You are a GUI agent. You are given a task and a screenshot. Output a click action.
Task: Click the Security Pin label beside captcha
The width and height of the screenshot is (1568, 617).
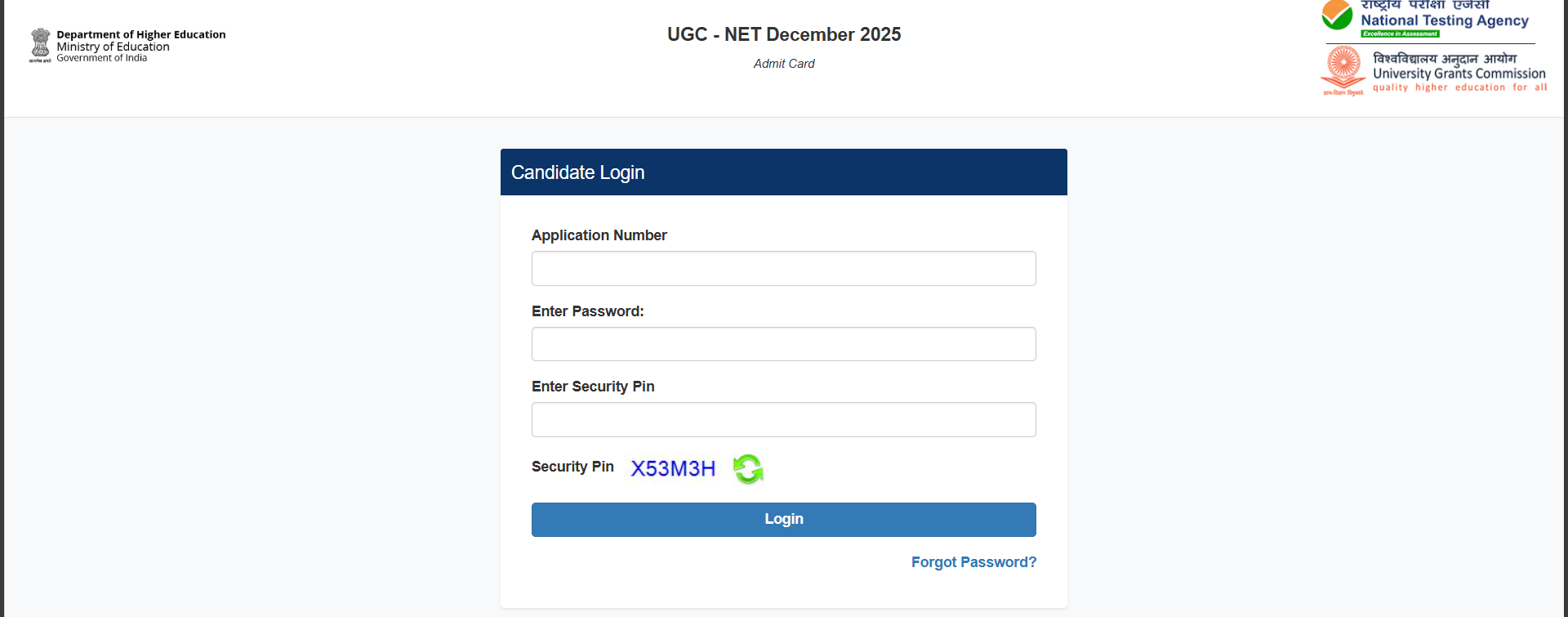pos(572,467)
